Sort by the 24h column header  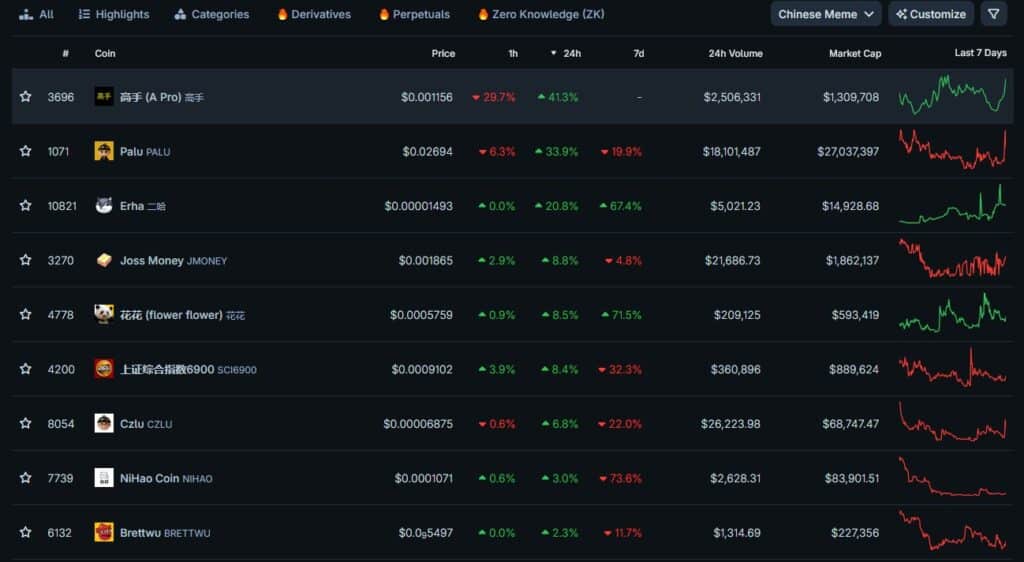pyautogui.click(x=566, y=54)
